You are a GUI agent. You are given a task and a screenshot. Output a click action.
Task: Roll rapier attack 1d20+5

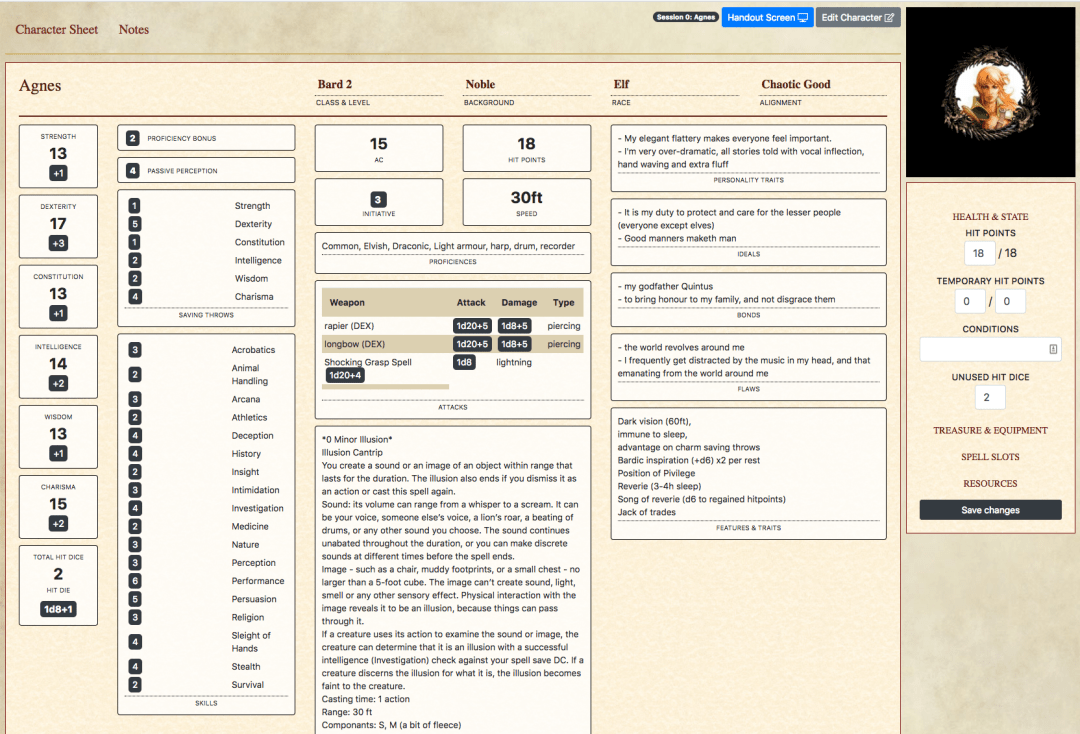[472, 326]
